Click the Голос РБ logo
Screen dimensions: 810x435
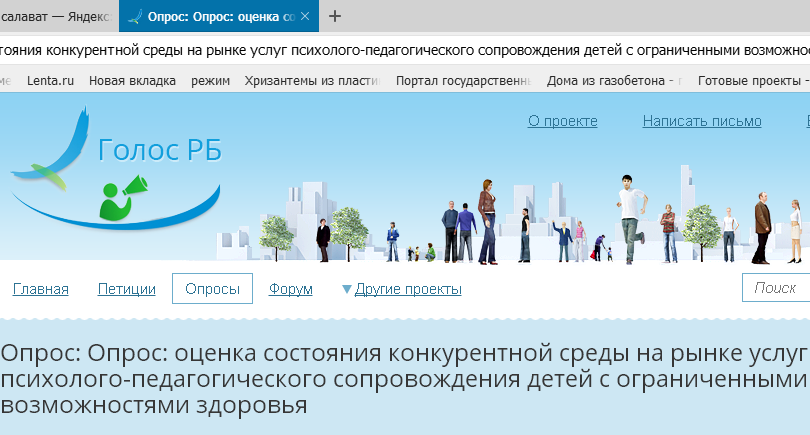115,165
